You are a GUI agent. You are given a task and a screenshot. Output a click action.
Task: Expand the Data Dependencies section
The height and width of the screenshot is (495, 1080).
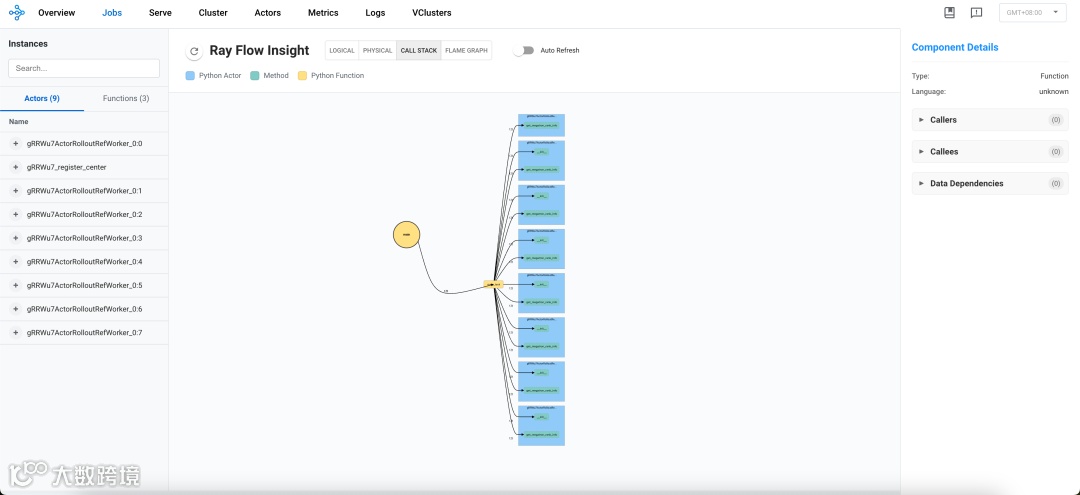(990, 183)
